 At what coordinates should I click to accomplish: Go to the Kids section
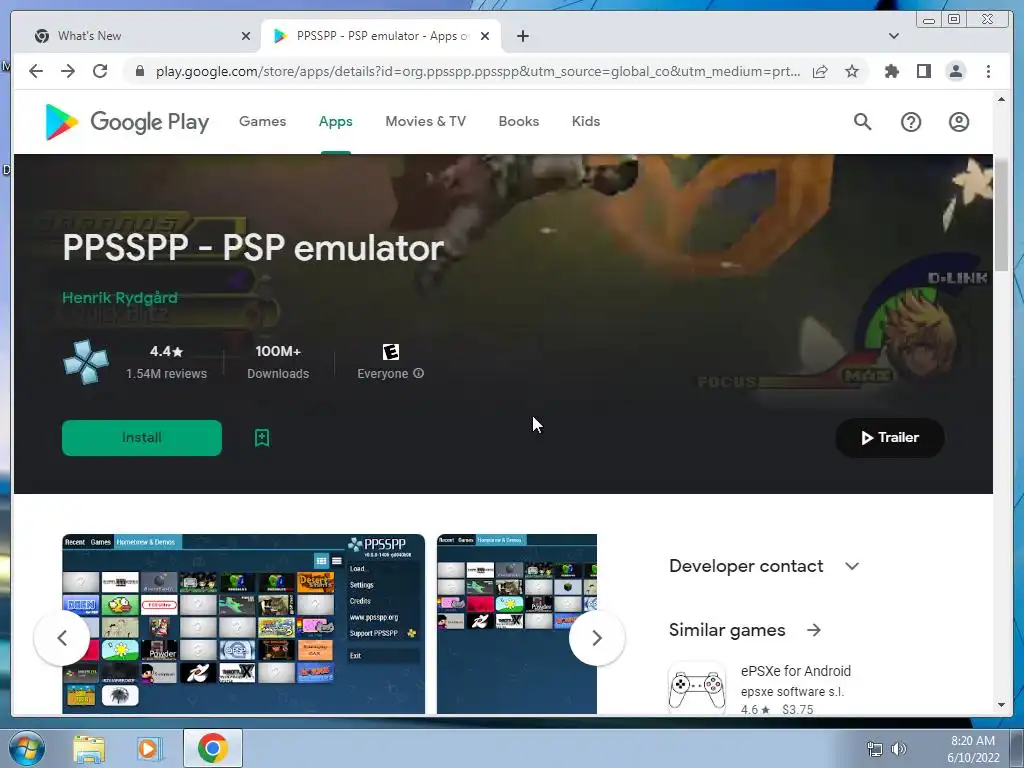click(586, 121)
